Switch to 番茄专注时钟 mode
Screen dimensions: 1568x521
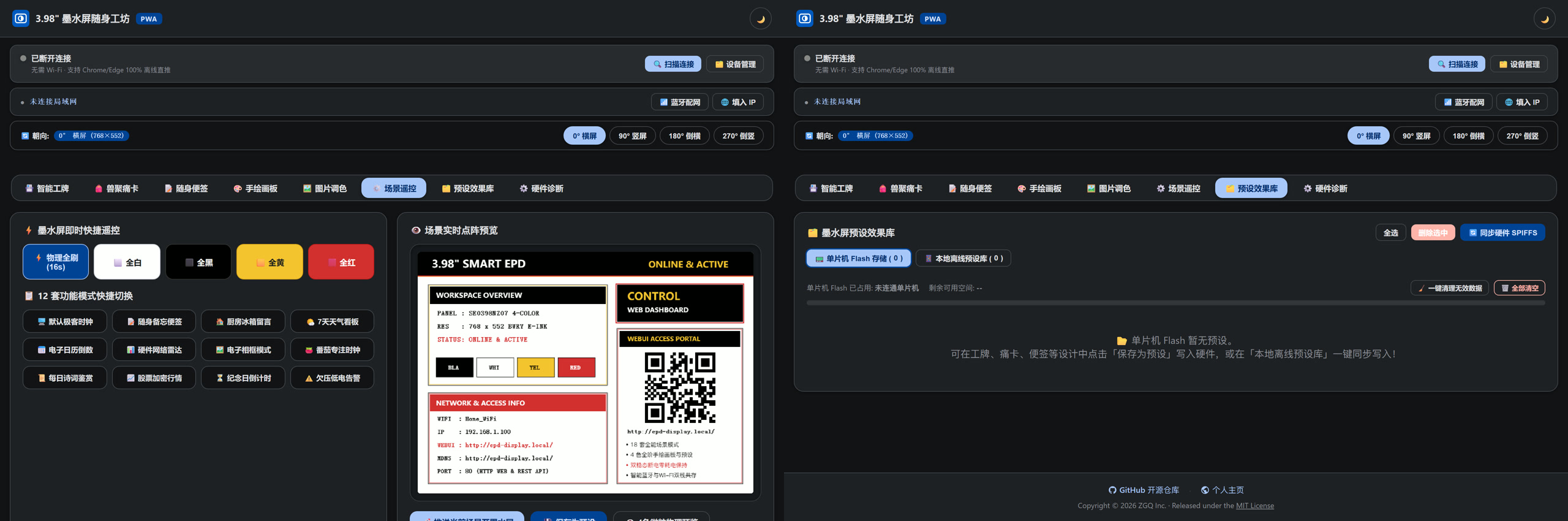333,349
